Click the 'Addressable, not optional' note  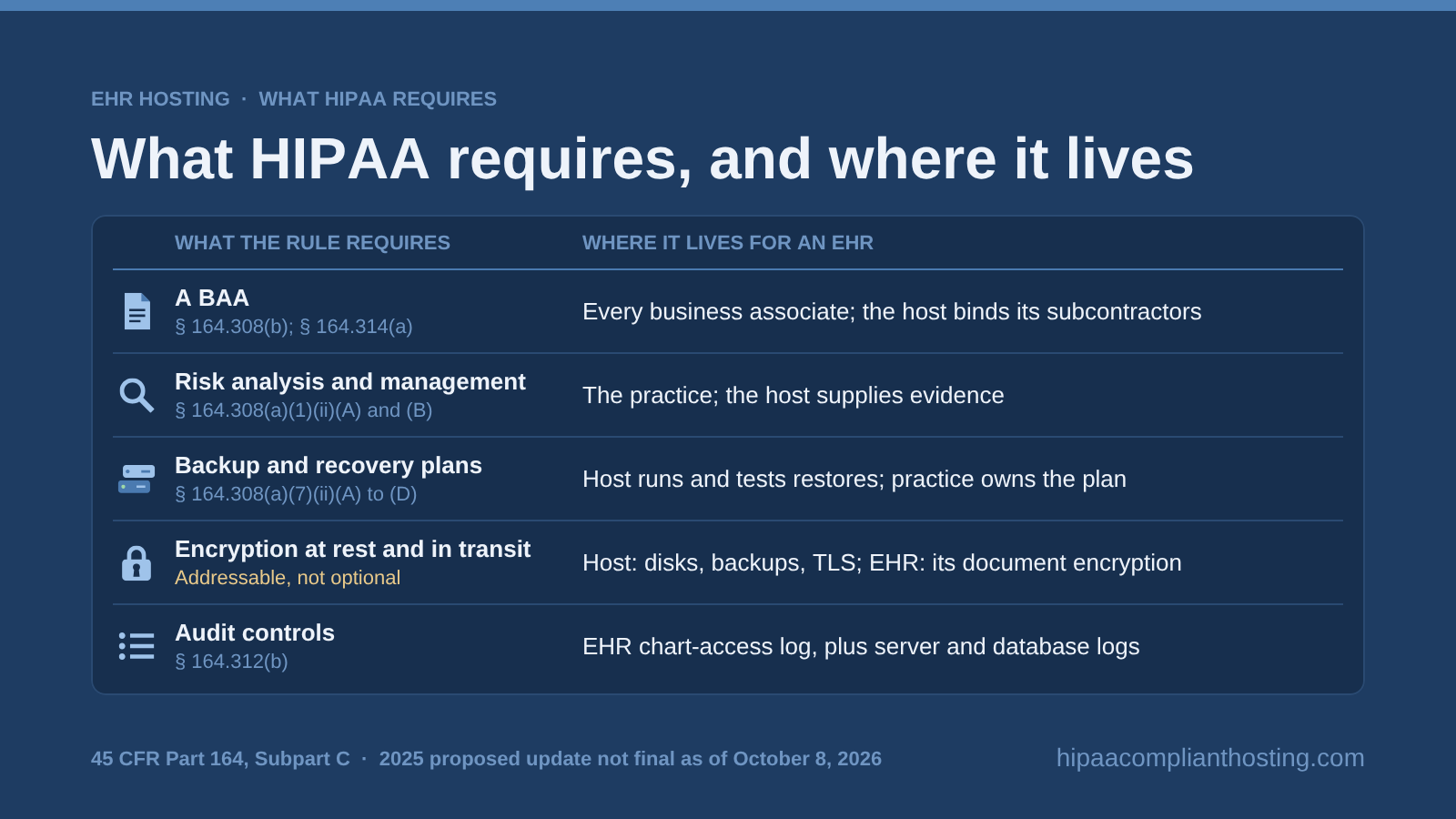pyautogui.click(x=288, y=578)
